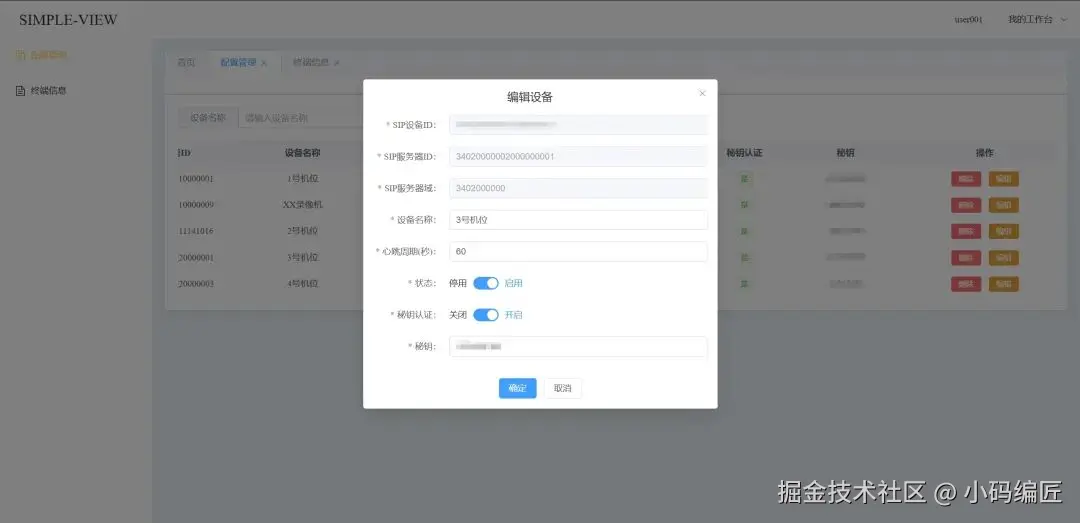The height and width of the screenshot is (523, 1080).
Task: Click the disabled SIP设备ID field
Action: [578, 125]
